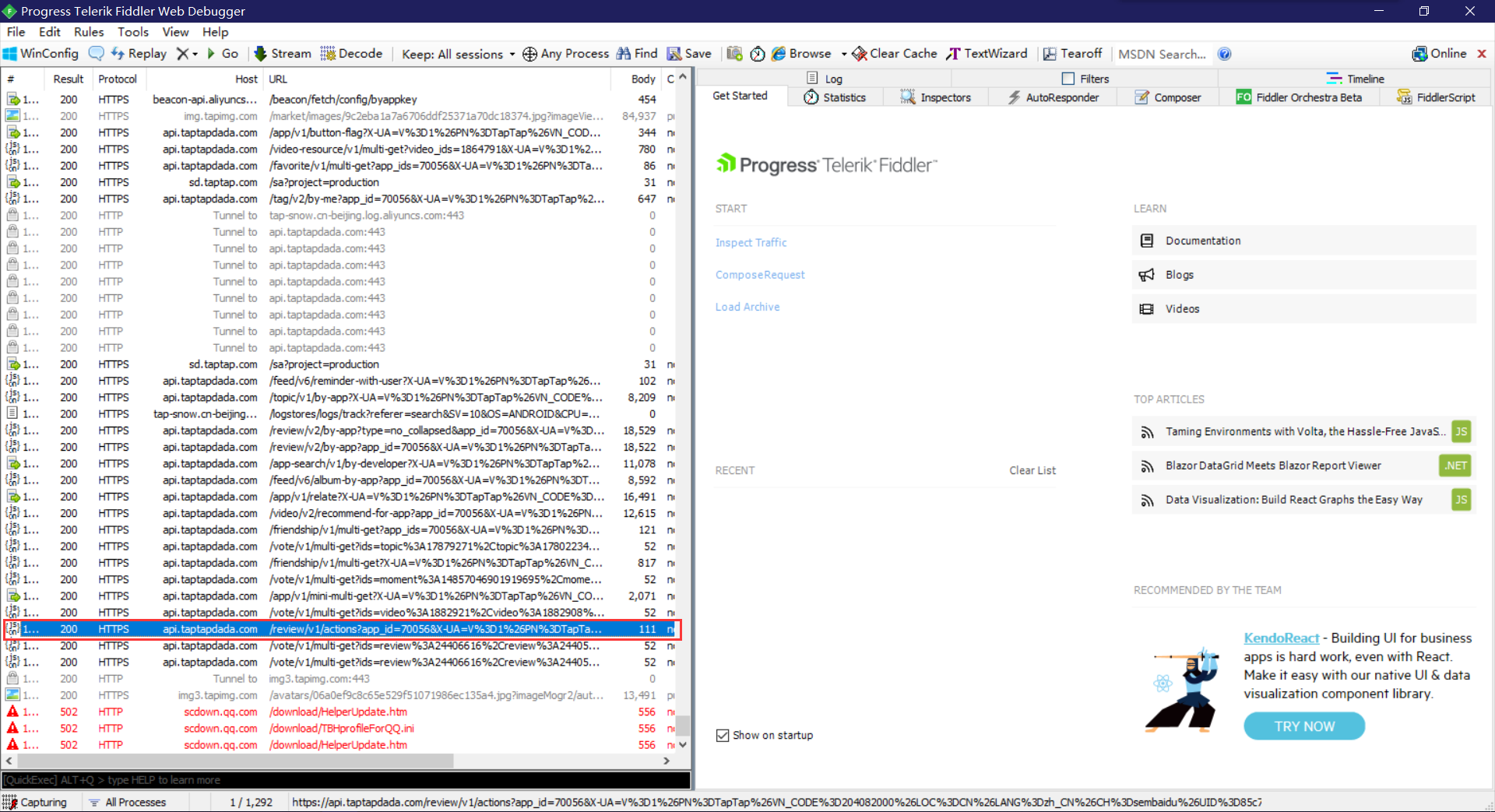Select the Get Started tab
1495x812 pixels.
(740, 96)
